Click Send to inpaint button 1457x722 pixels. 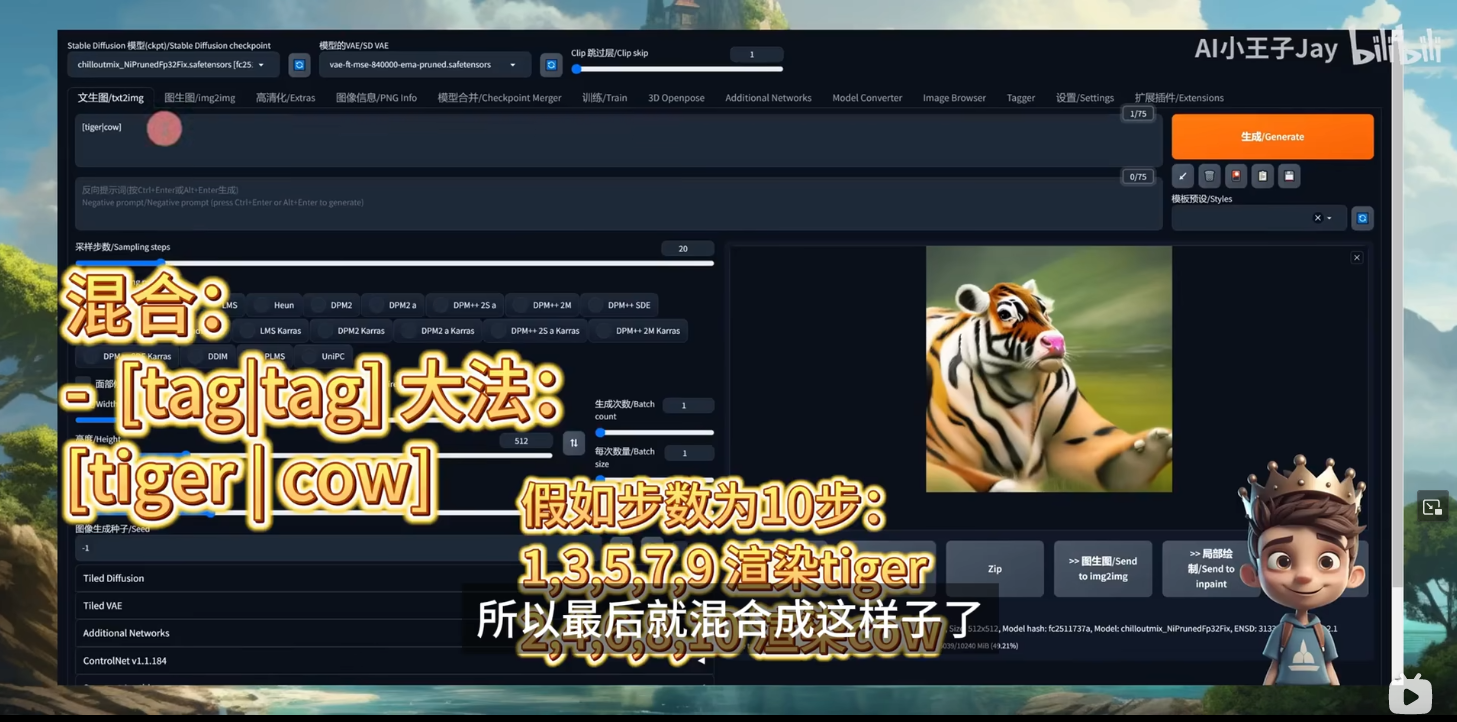pos(1211,569)
